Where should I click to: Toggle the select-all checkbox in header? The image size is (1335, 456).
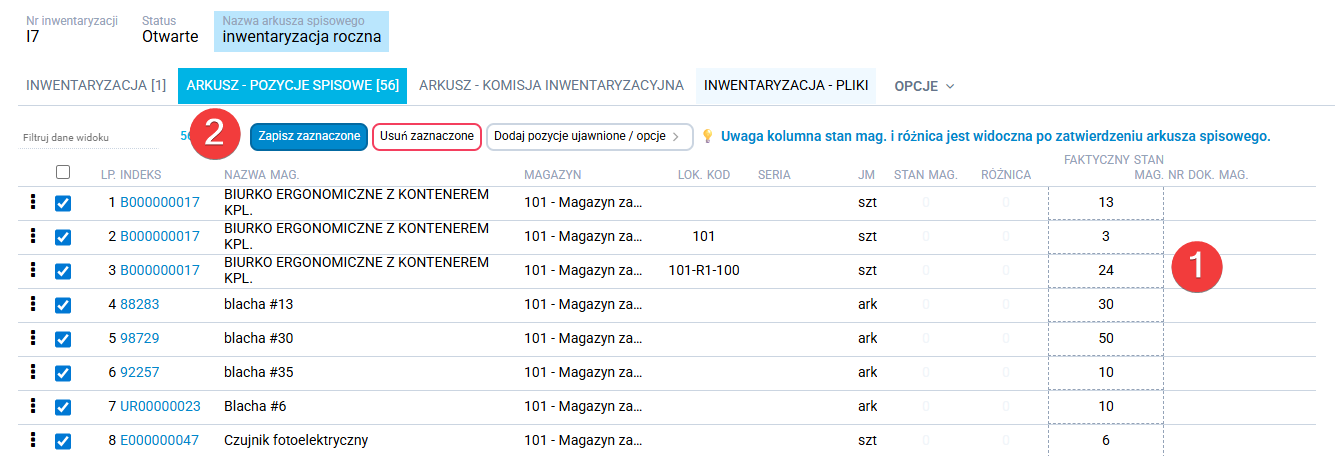pyautogui.click(x=63, y=172)
